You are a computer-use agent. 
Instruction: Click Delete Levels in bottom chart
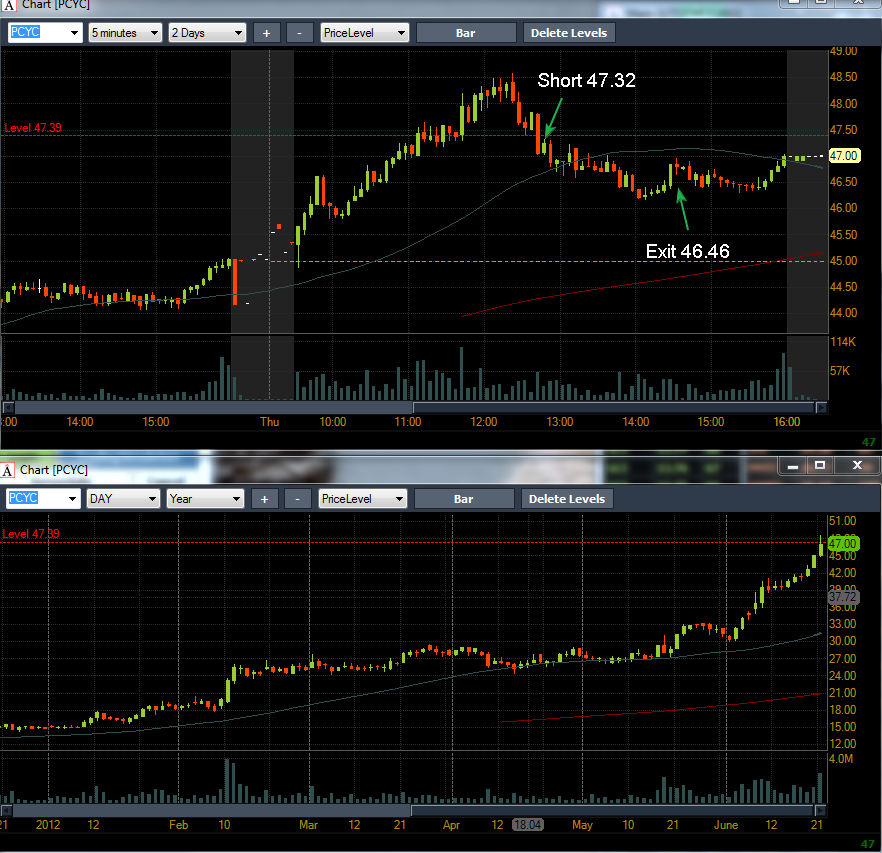click(567, 499)
